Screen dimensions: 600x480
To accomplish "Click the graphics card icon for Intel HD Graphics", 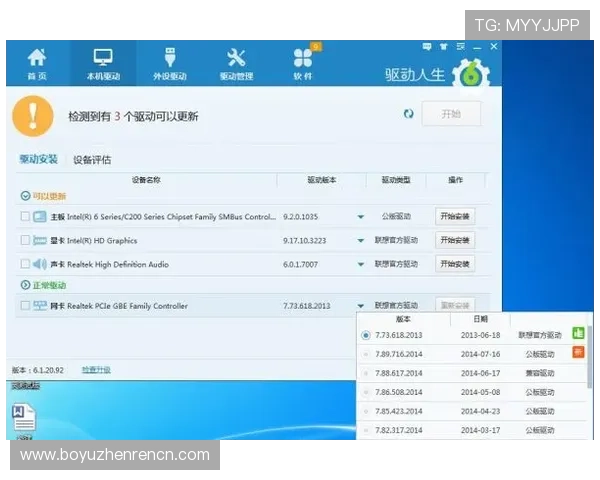I will click(x=39, y=240).
